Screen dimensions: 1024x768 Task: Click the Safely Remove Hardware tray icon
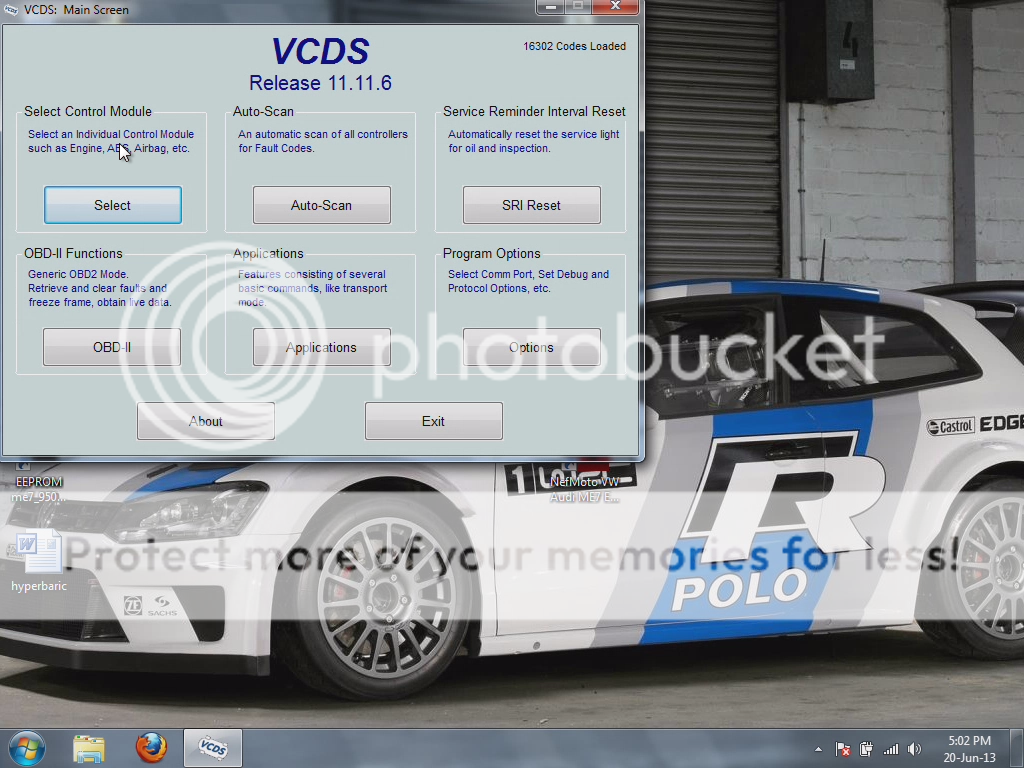866,748
